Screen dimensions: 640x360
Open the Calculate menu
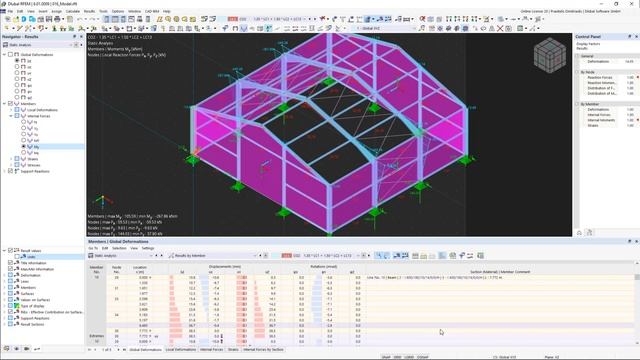point(73,11)
